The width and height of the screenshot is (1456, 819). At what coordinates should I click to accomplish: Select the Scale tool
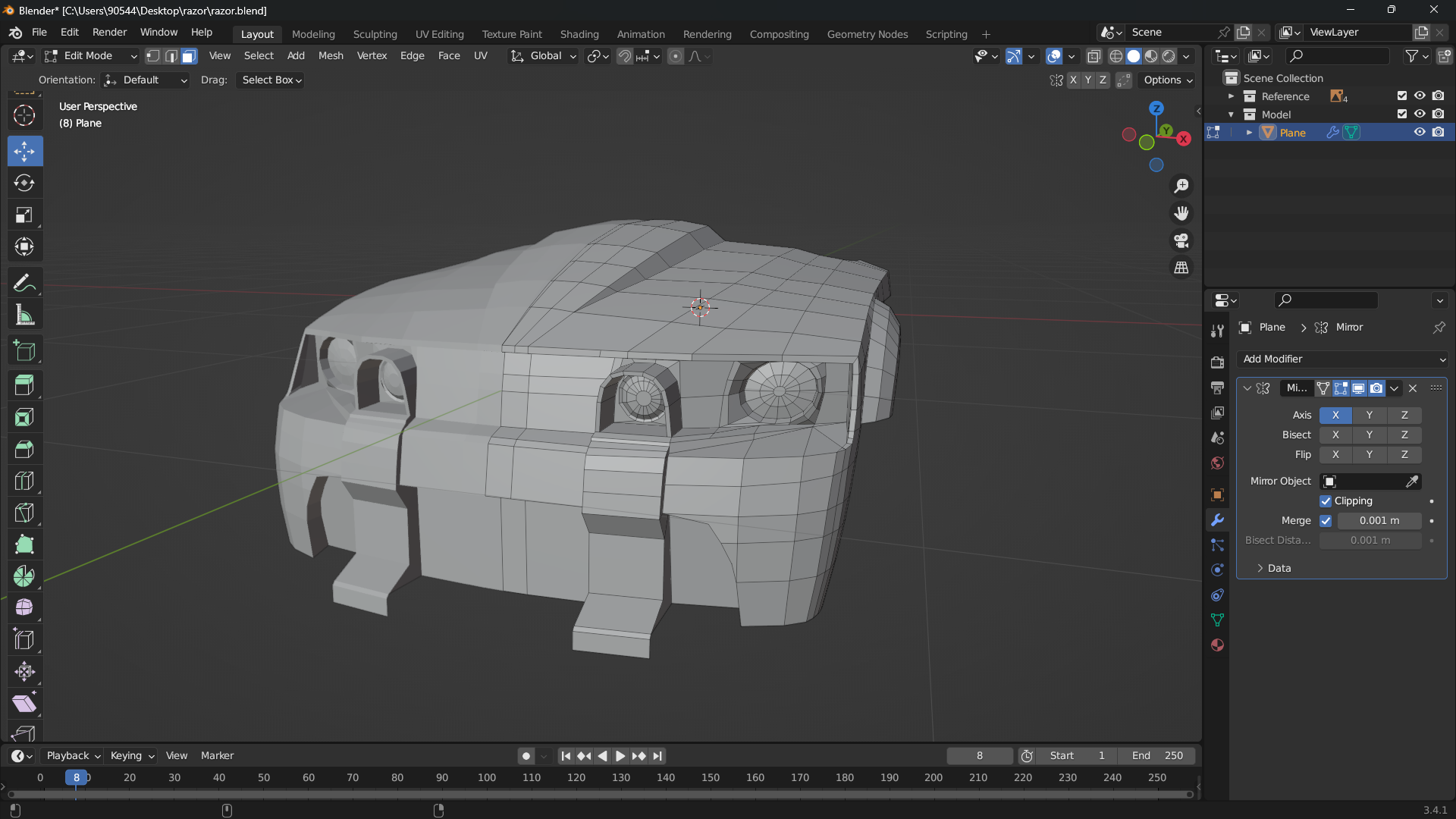24,215
